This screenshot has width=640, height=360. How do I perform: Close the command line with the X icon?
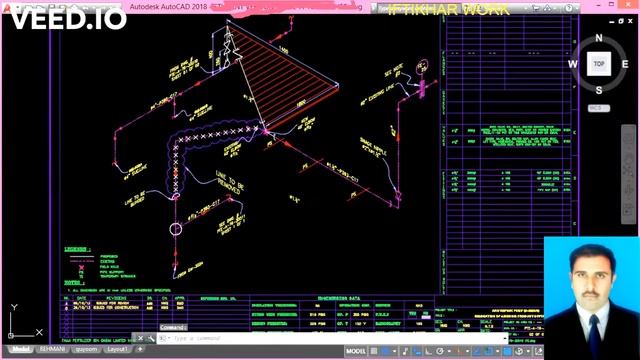[x=140, y=338]
